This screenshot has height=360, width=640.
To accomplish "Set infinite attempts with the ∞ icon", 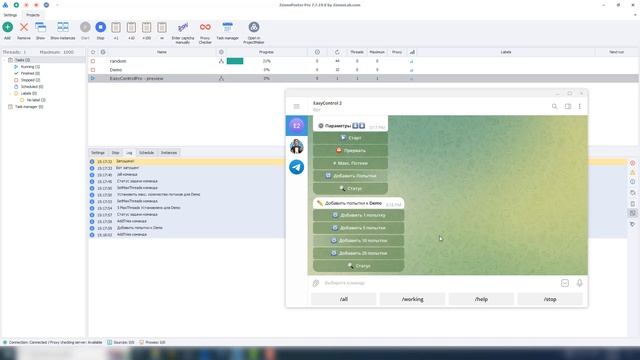I will tap(162, 27).
